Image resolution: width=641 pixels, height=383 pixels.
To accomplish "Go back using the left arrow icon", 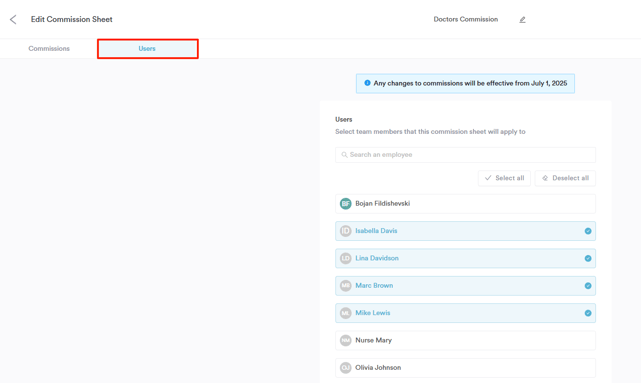I will (x=13, y=19).
